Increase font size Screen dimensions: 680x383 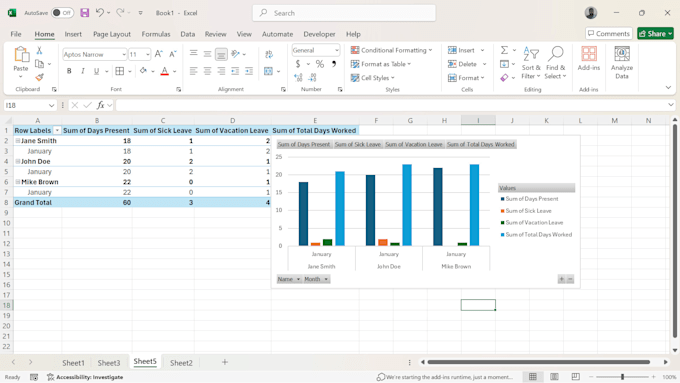(159, 54)
